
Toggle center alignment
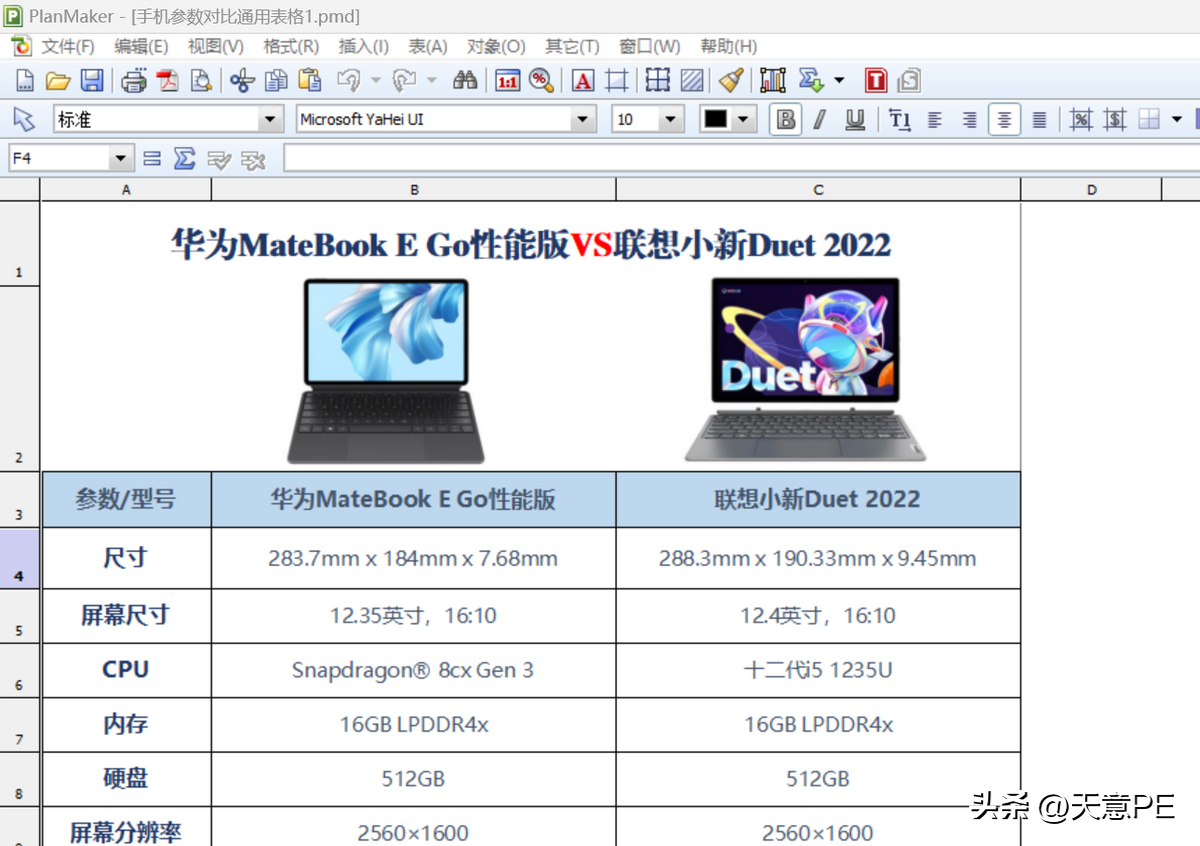pyautogui.click(x=1004, y=120)
